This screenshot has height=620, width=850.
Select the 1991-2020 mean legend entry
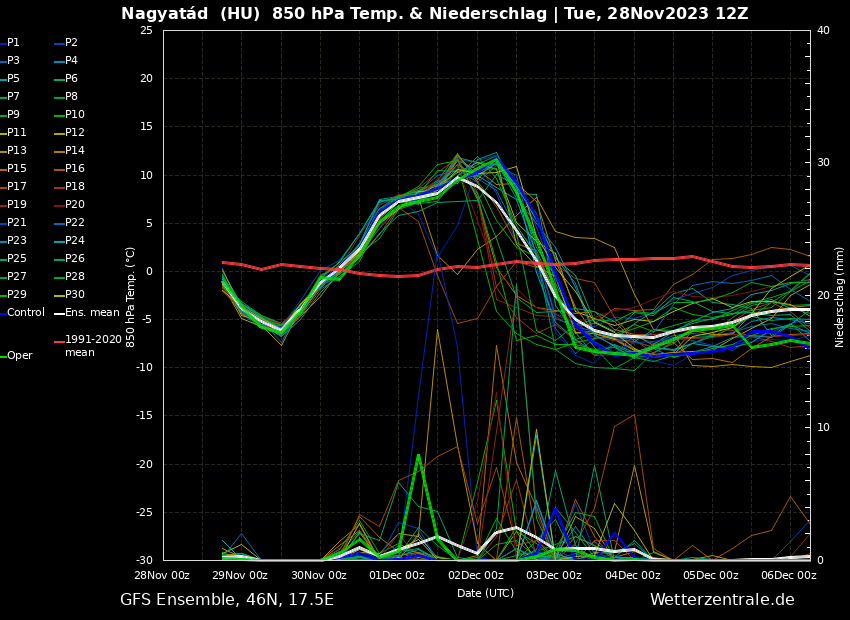[x=93, y=346]
